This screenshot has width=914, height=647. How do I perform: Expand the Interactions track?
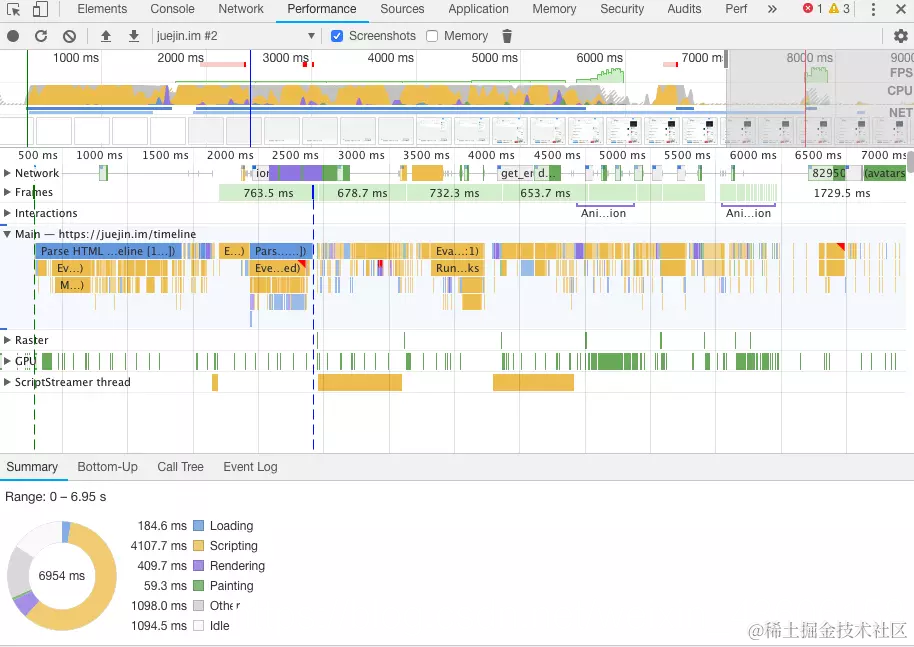tap(7, 213)
